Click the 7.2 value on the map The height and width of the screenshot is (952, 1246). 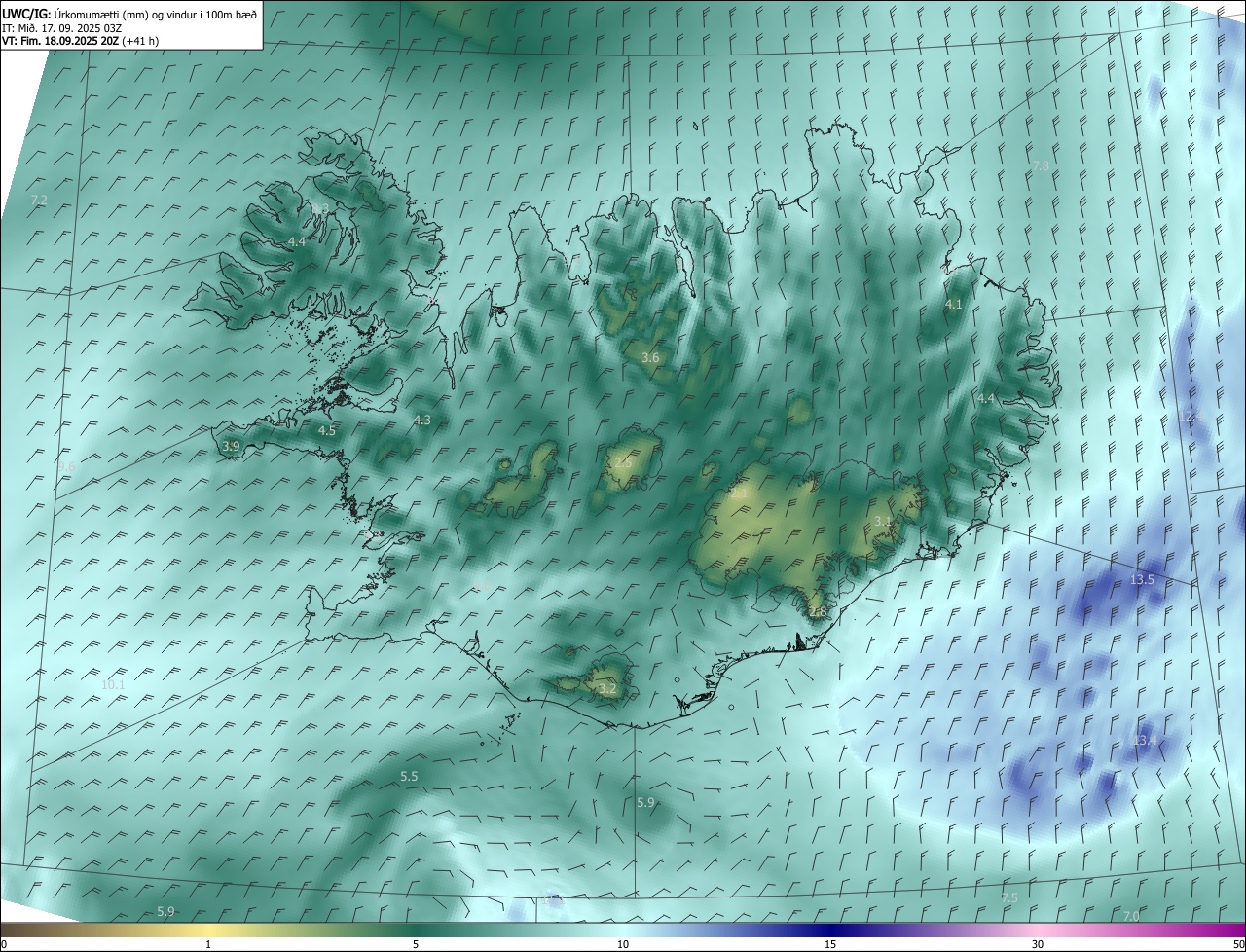[39, 200]
